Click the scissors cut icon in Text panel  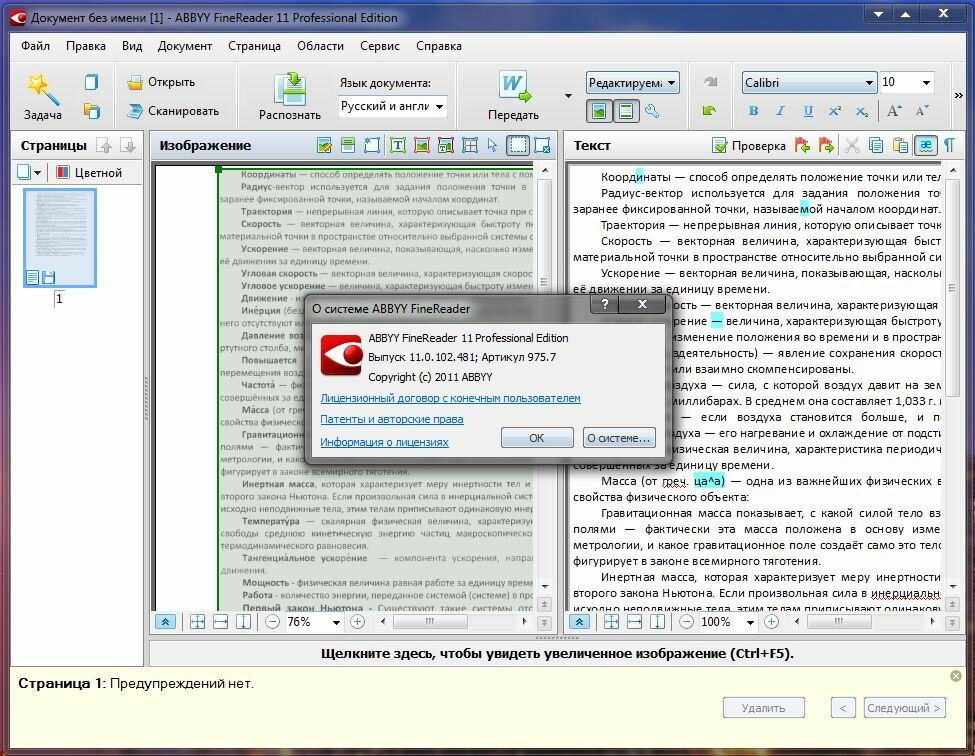[x=852, y=145]
